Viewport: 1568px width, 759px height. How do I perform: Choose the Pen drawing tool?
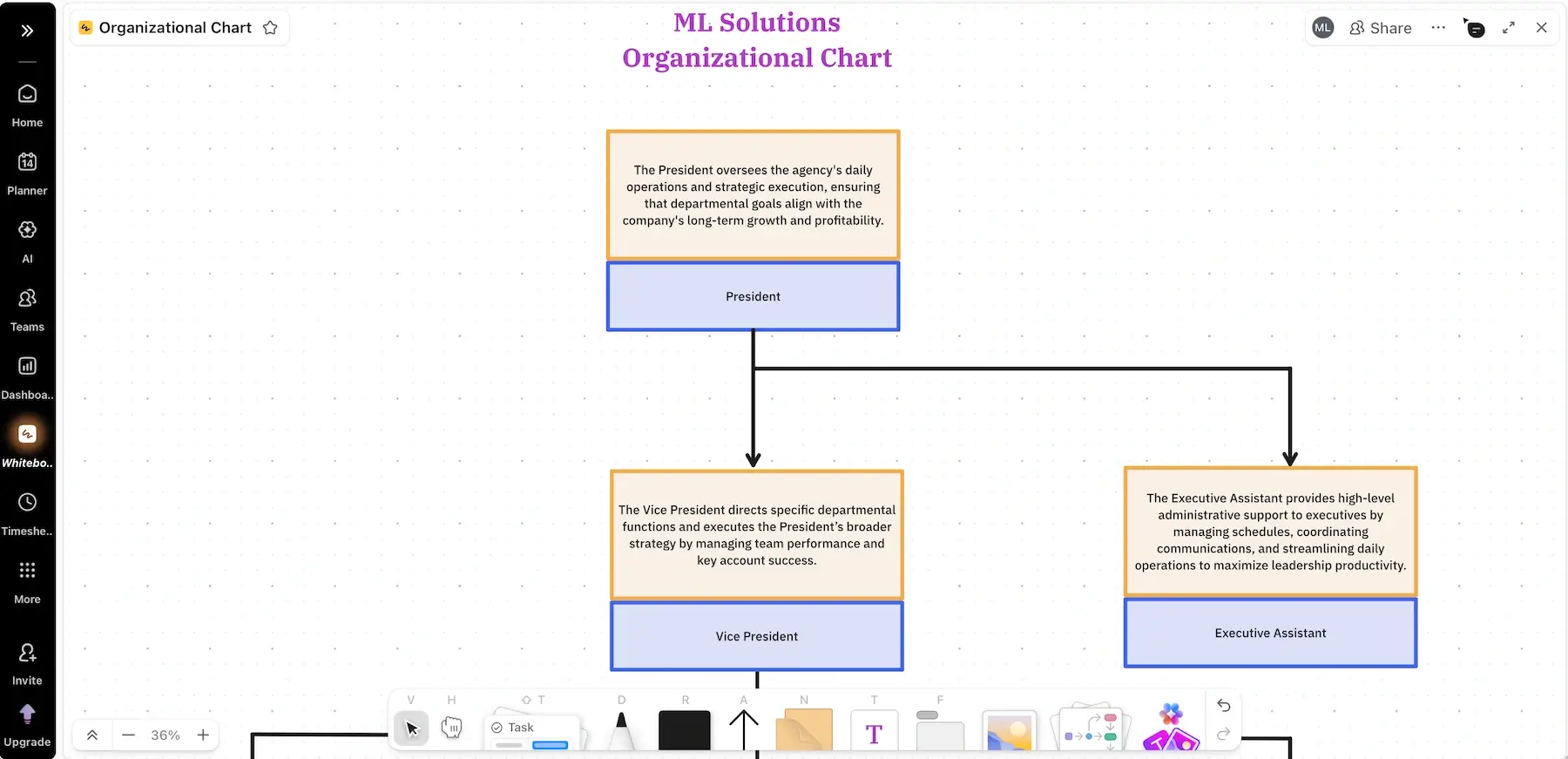[621, 730]
